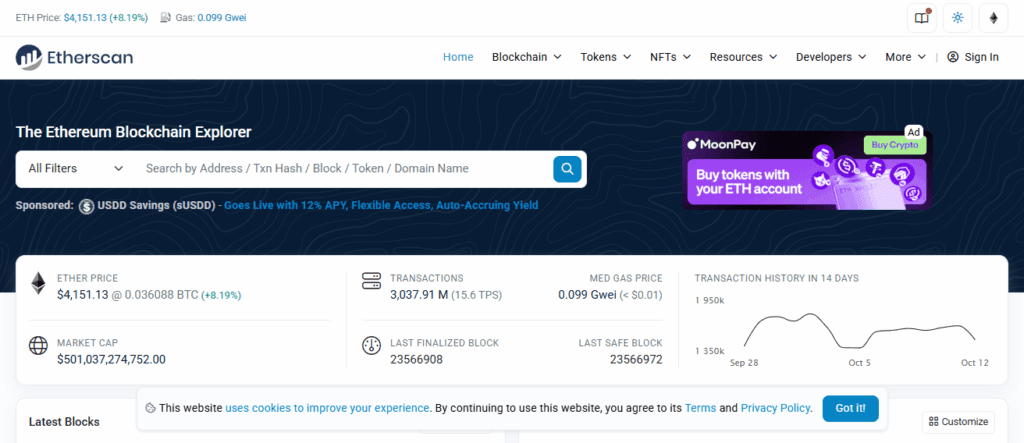Select the Home navigation tab
Viewport: 1024px width, 443px height.
458,57
